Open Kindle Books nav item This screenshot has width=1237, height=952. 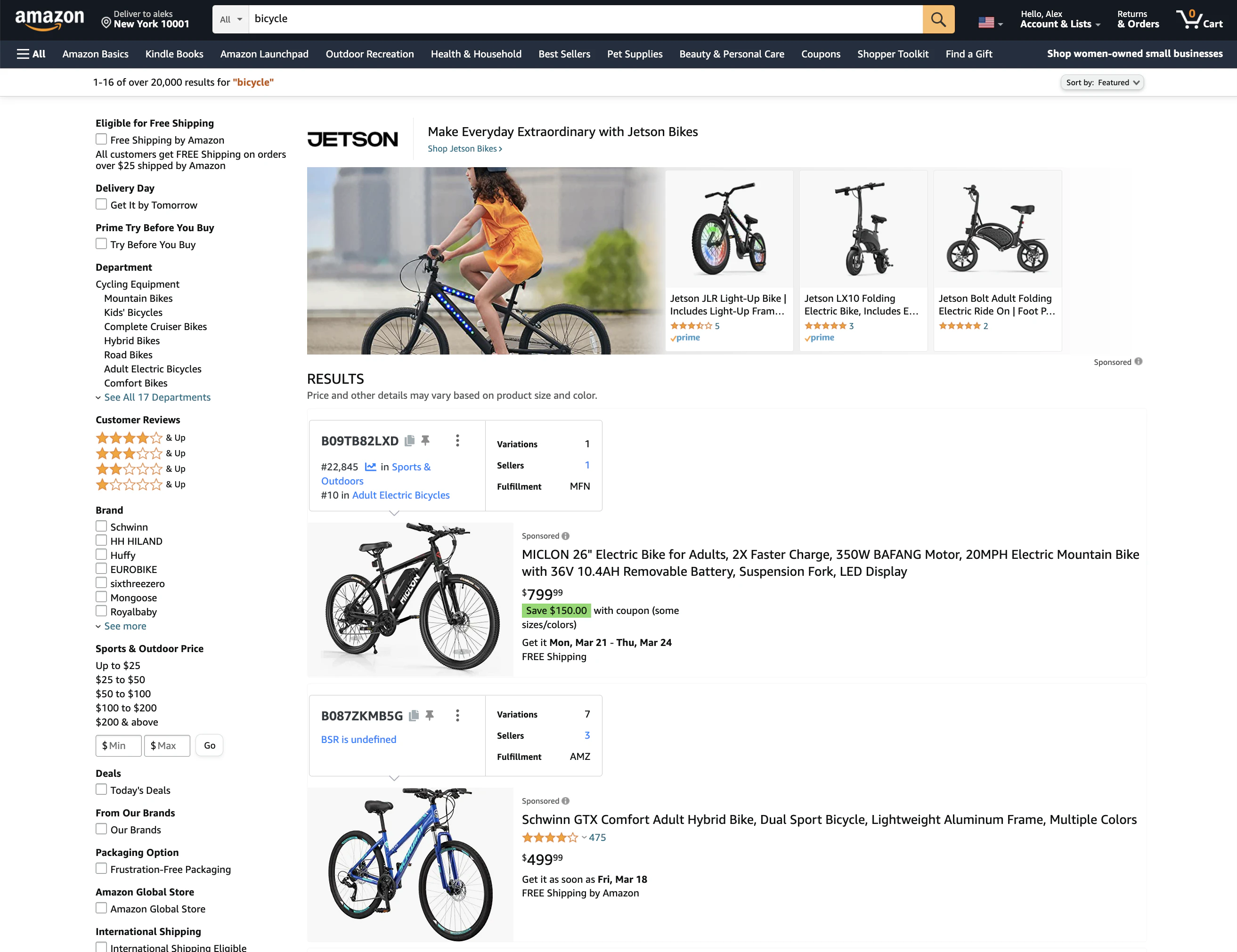(174, 54)
